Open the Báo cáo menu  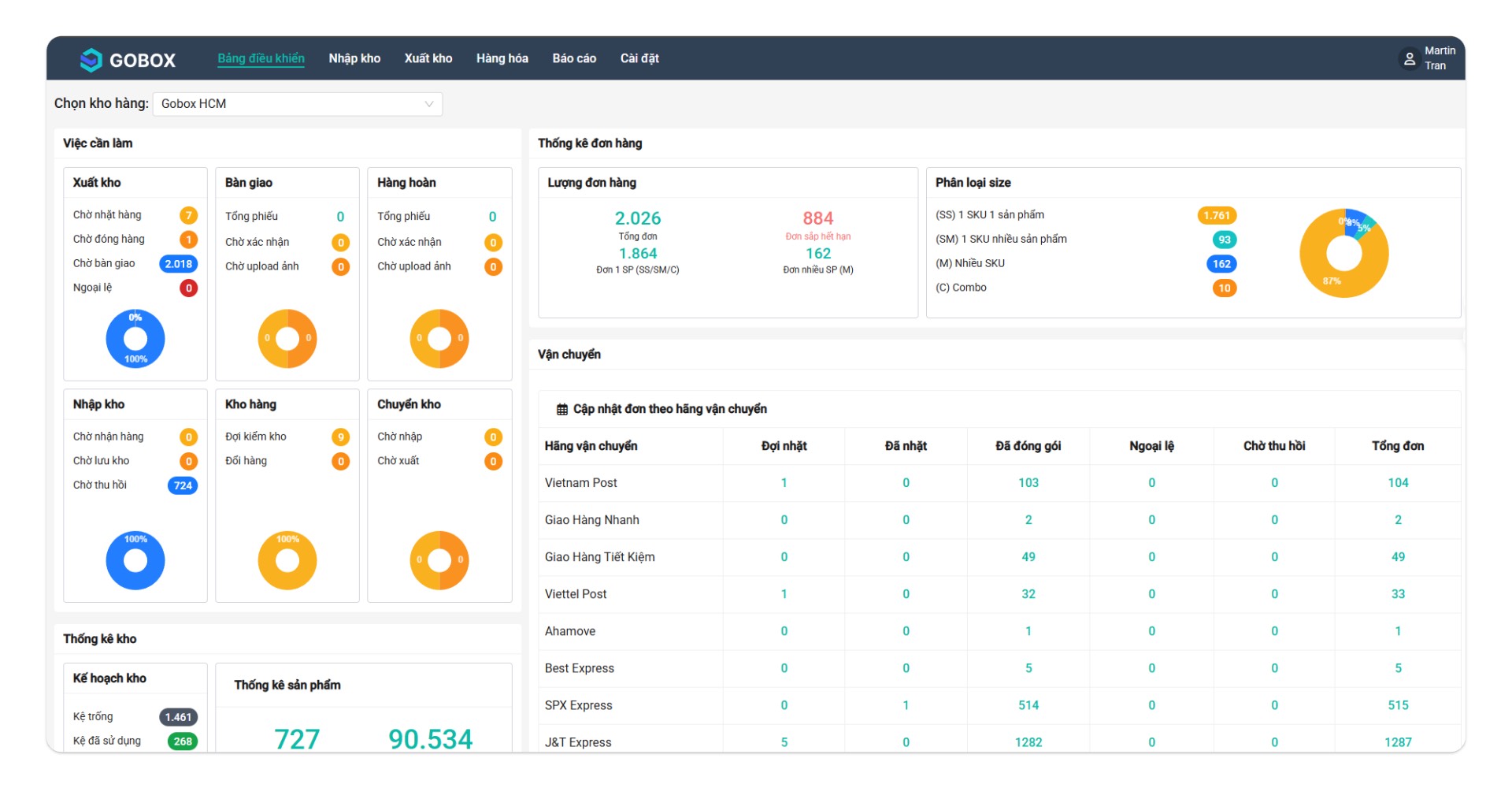pyautogui.click(x=574, y=58)
